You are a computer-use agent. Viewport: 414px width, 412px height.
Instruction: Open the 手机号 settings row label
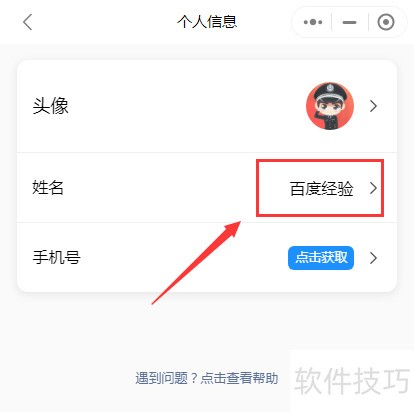[56, 257]
